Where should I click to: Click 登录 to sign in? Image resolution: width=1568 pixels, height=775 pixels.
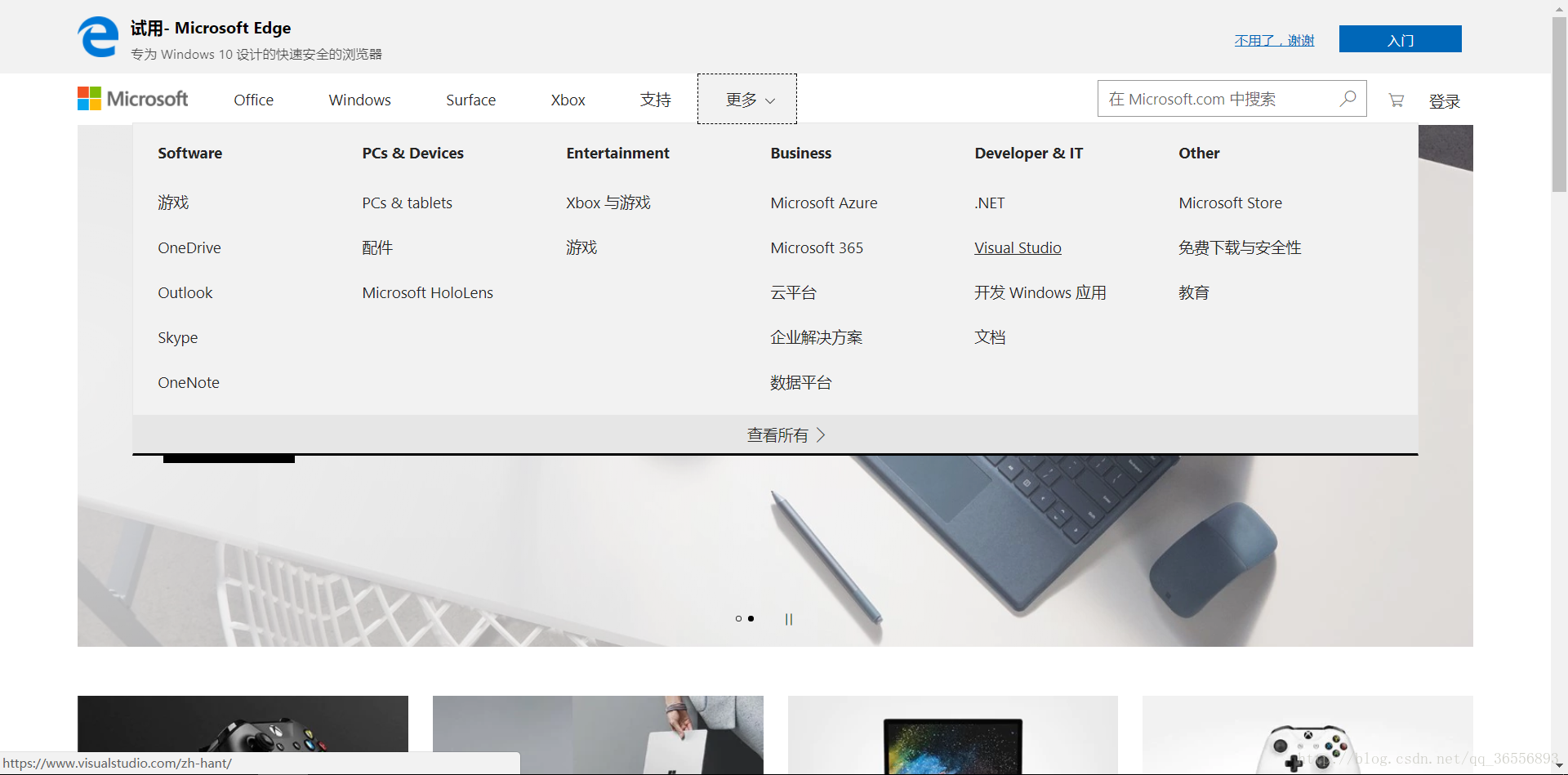pyautogui.click(x=1445, y=101)
